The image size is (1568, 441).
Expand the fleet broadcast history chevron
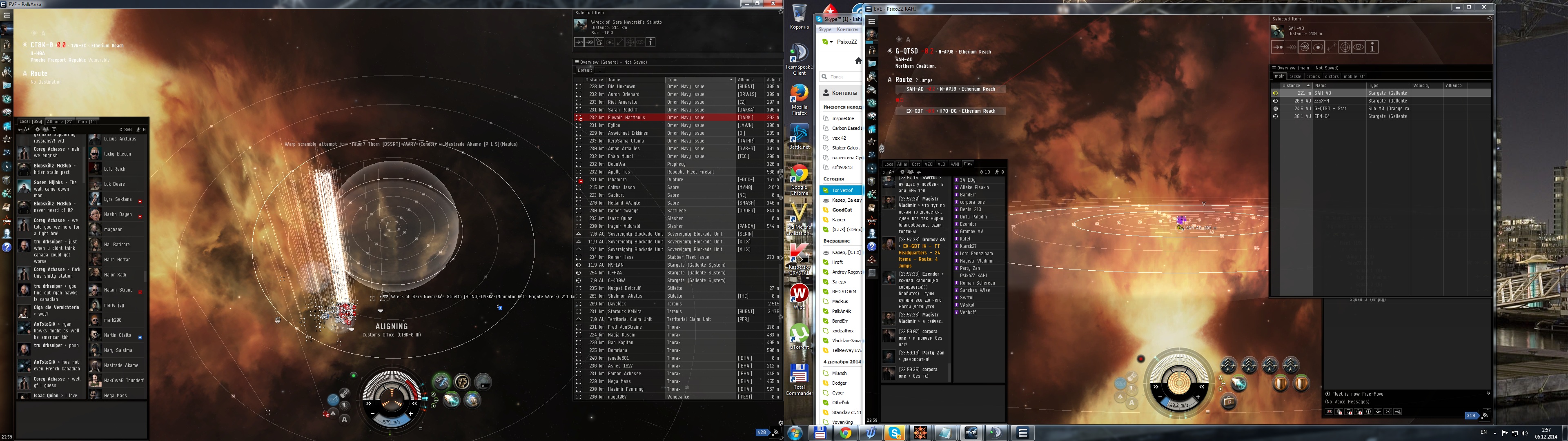(1488, 393)
